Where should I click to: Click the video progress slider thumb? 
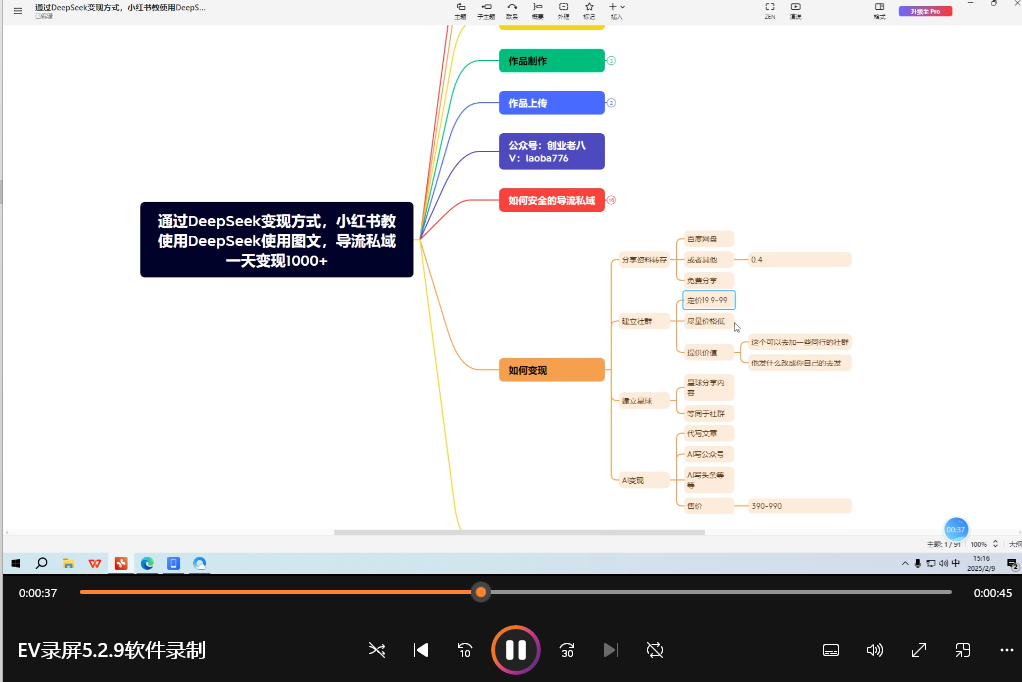point(481,592)
